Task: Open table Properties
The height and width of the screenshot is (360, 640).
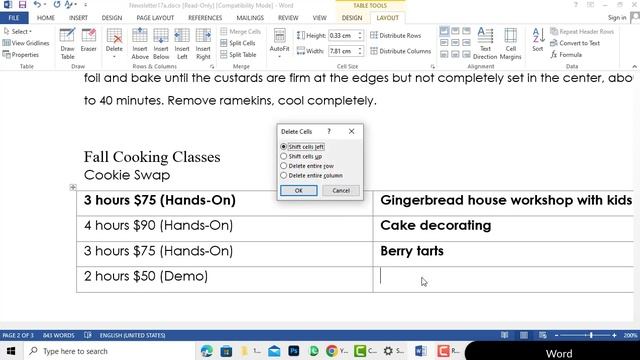Action: [x=21, y=54]
